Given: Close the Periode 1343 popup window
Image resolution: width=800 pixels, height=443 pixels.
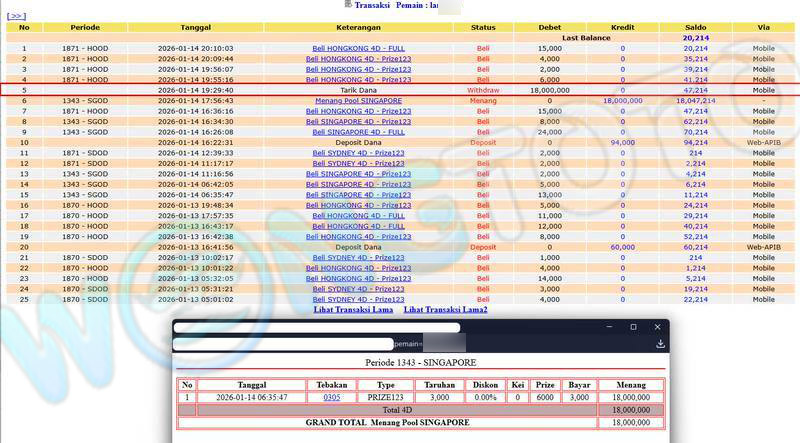Looking at the screenshot, I should (657, 327).
